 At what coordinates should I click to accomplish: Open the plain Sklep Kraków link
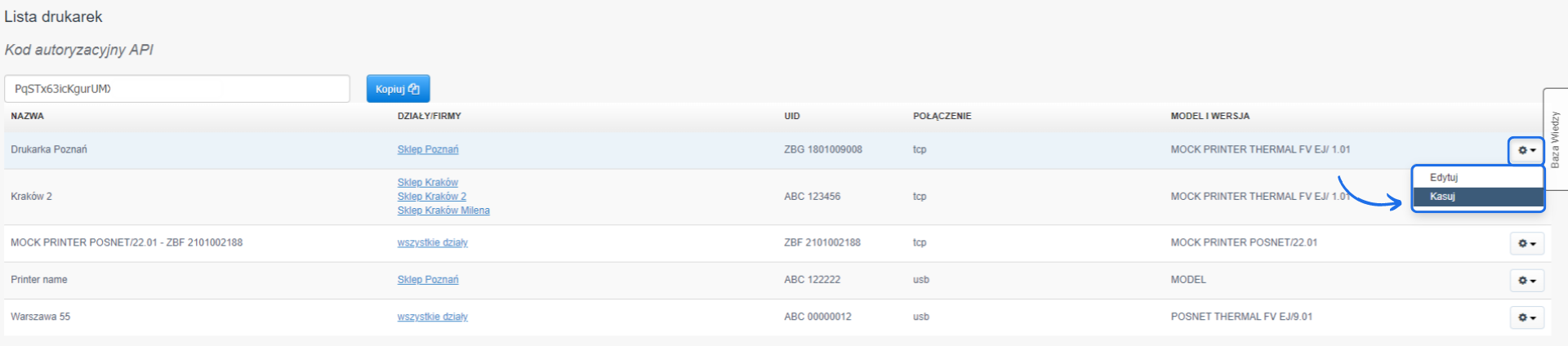tap(427, 183)
